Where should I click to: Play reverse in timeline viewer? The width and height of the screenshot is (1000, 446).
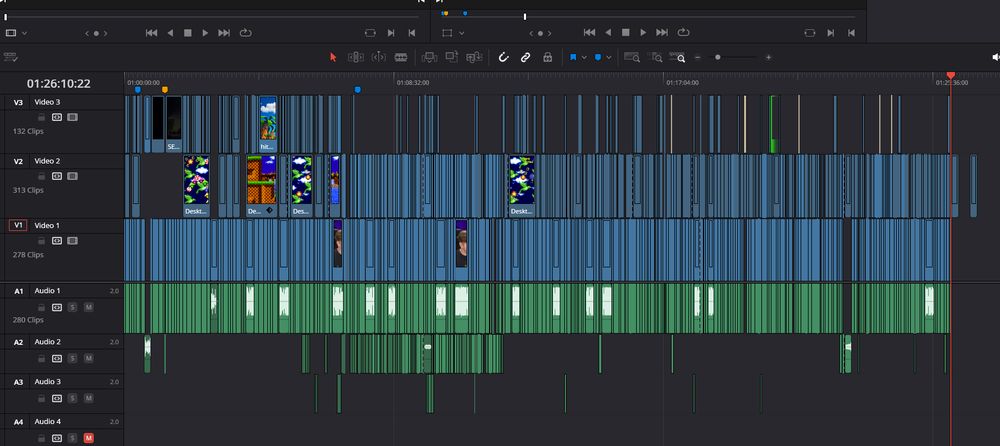[608, 33]
